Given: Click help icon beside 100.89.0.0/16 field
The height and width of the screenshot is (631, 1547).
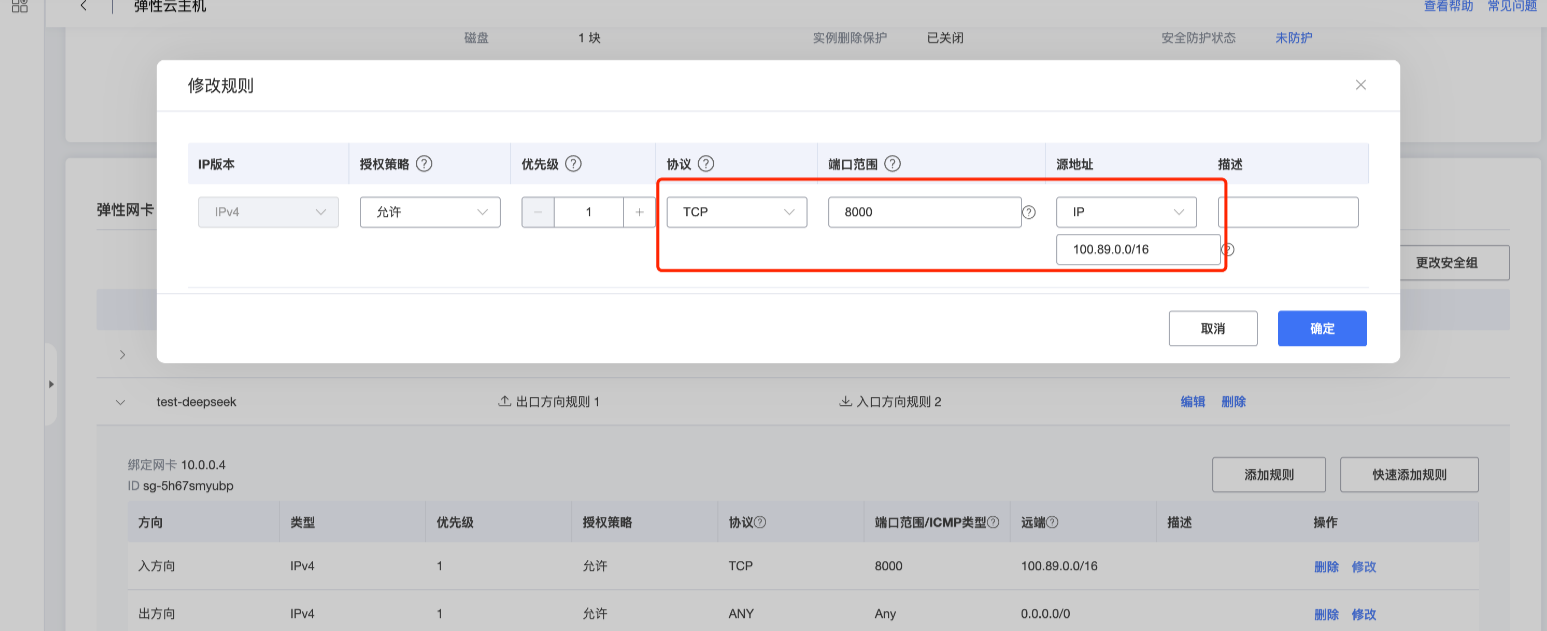Looking at the screenshot, I should [1228, 250].
